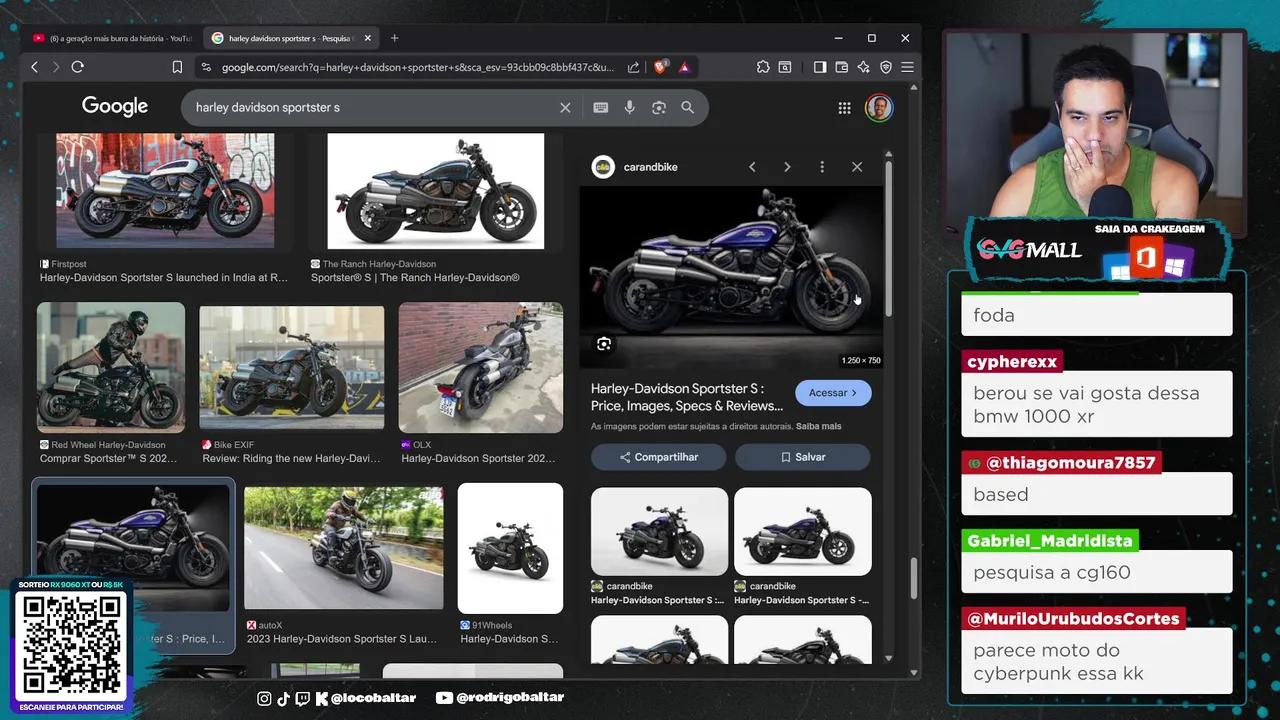The height and width of the screenshot is (720, 1280).
Task: Click 'Sportster® S | The Ranch Harley-Davidson®' caption
Action: pos(415,278)
